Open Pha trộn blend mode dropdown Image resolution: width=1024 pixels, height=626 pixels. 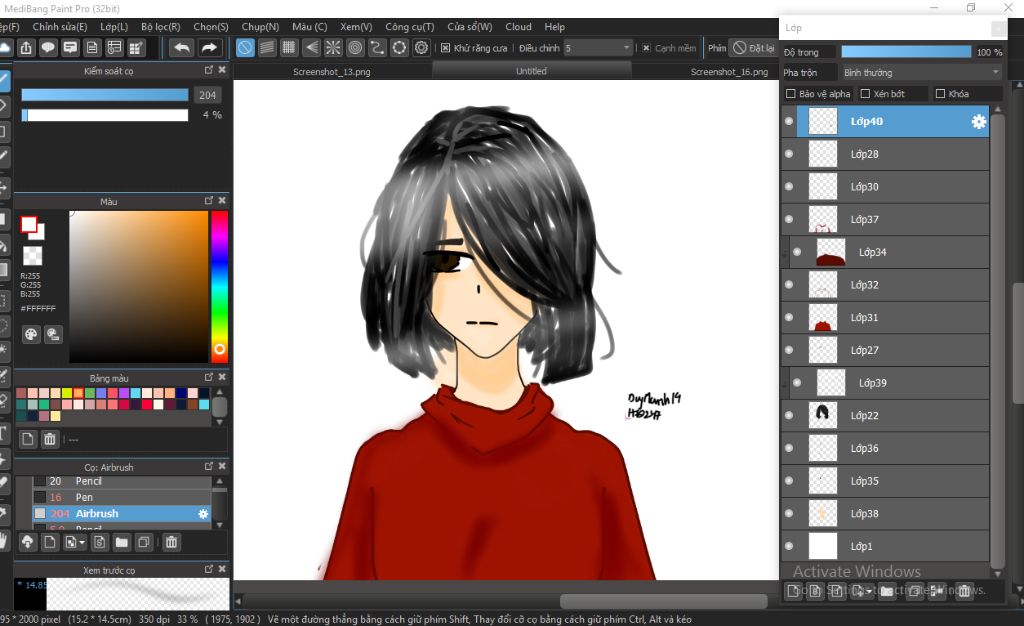(921, 72)
